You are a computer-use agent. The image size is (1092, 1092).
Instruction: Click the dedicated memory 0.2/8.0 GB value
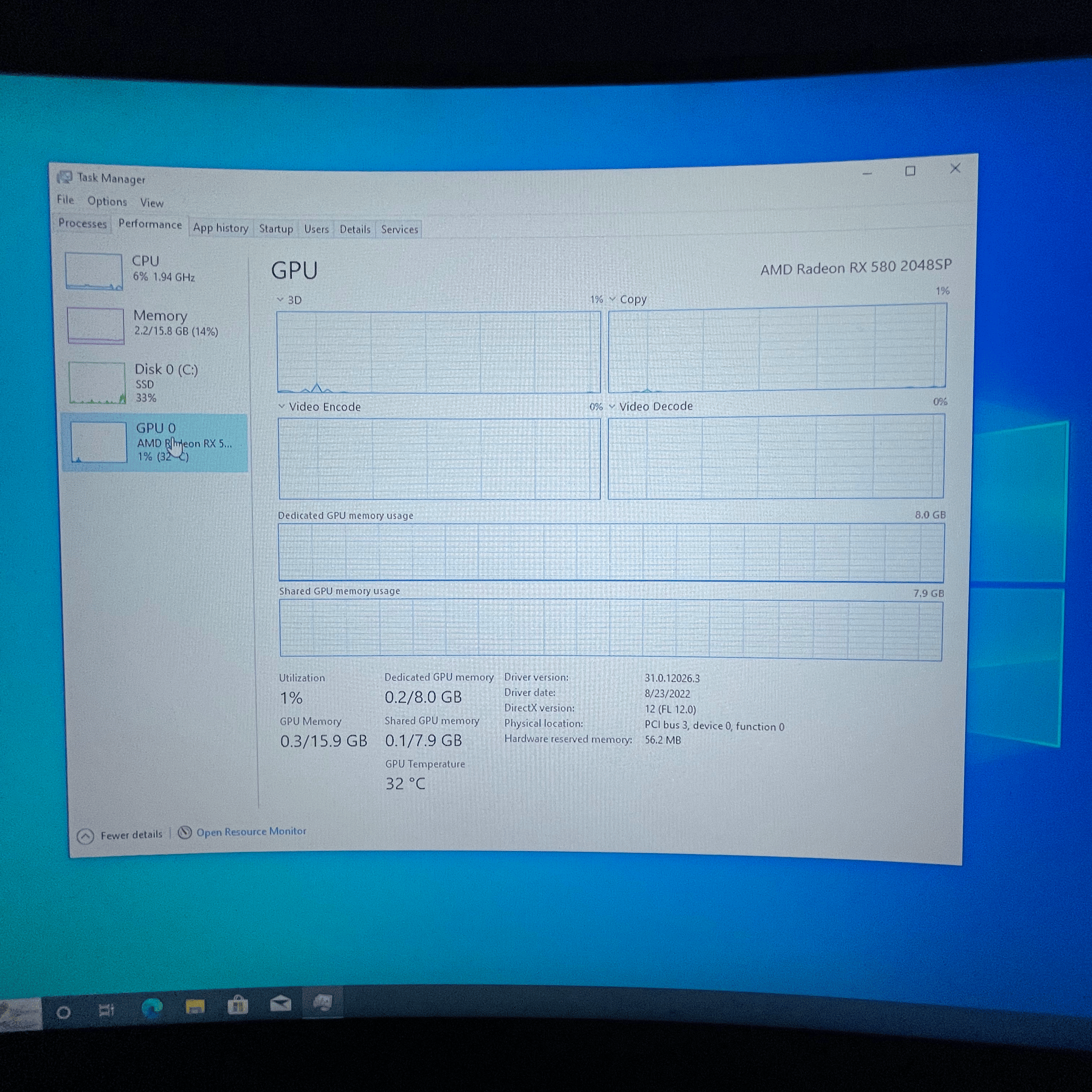click(423, 697)
